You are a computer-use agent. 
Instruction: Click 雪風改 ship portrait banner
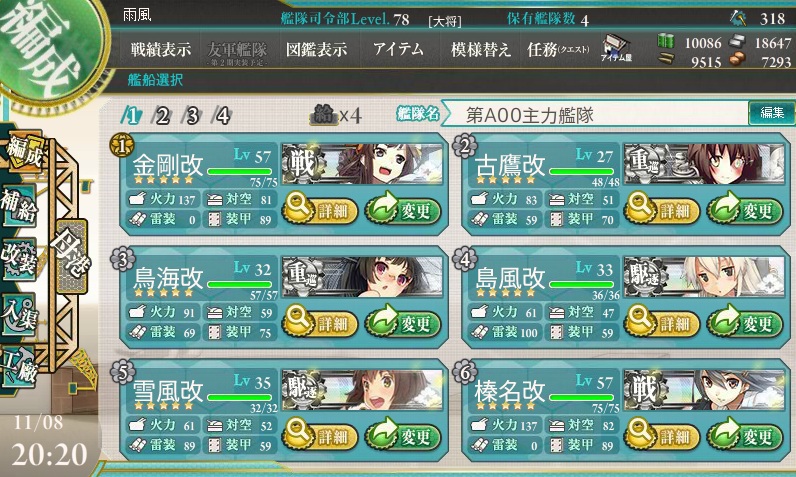click(362, 389)
